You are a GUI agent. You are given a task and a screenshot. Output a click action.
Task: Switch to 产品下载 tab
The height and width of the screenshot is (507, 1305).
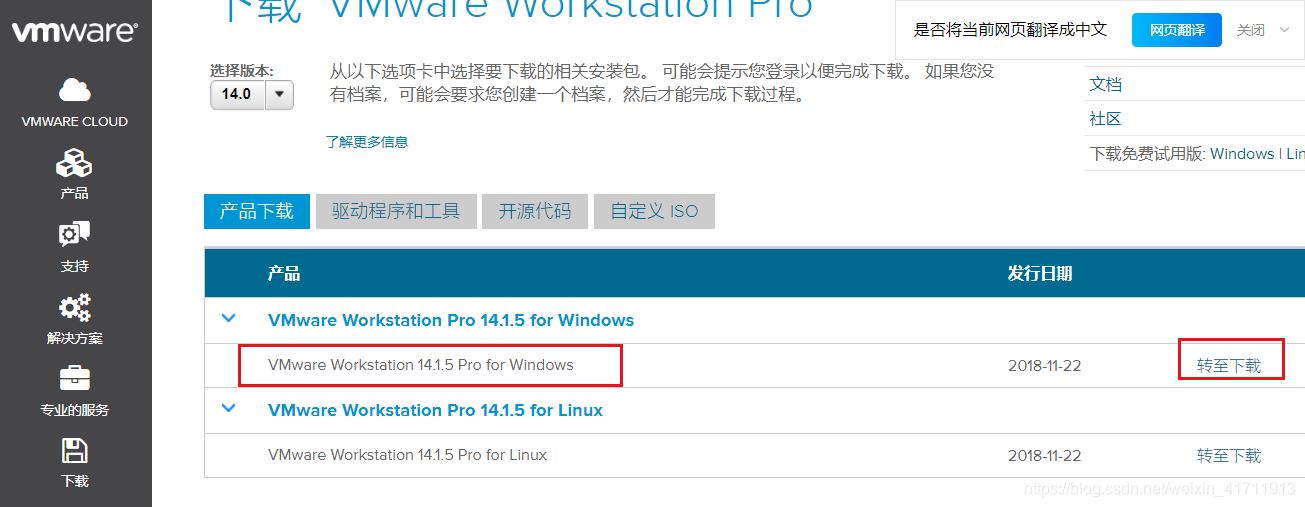coord(257,211)
